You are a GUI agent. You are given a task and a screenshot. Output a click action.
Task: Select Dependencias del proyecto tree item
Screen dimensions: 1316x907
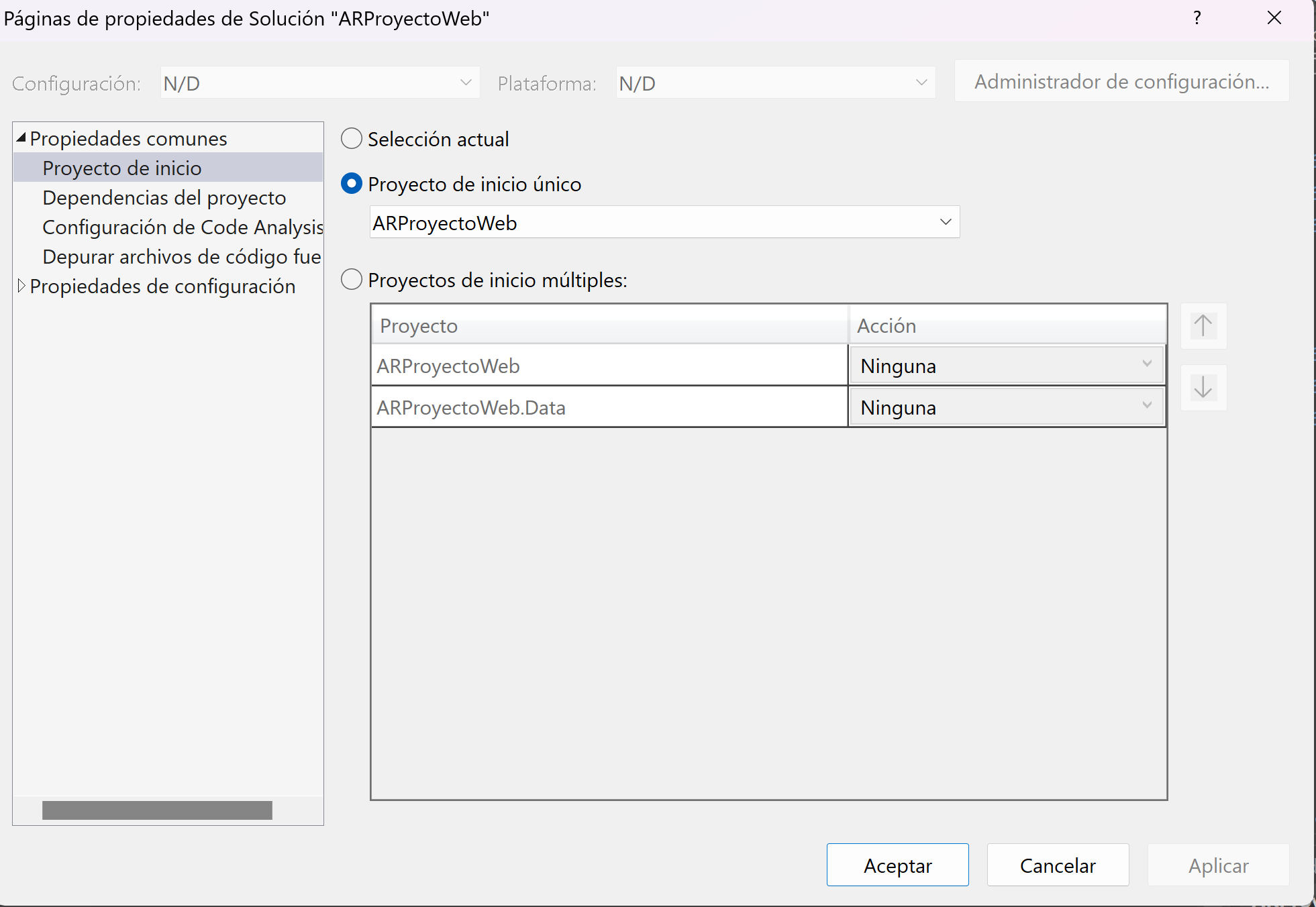[164, 198]
